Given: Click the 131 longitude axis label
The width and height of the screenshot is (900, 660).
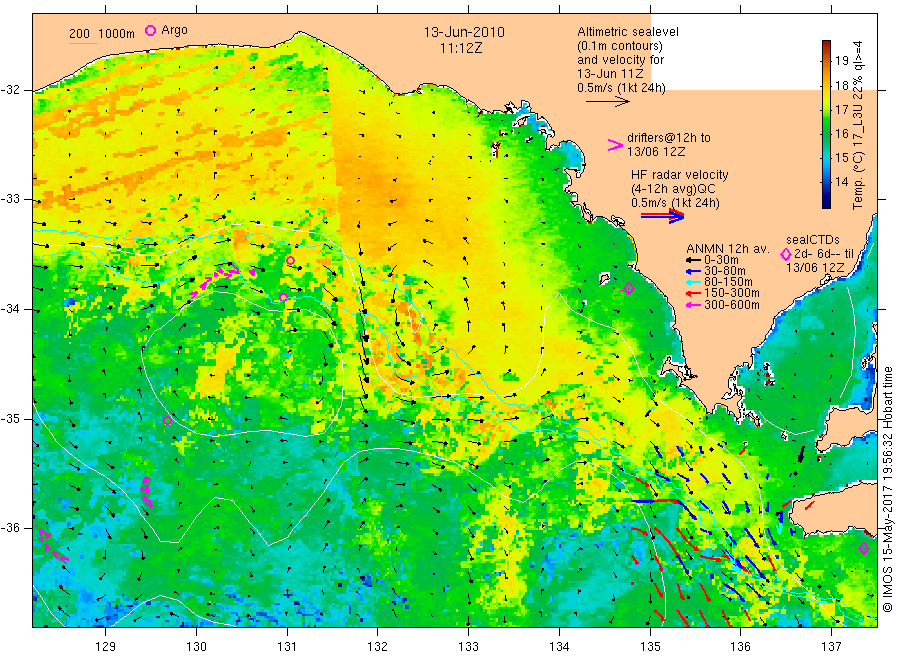Looking at the screenshot, I should [x=287, y=647].
